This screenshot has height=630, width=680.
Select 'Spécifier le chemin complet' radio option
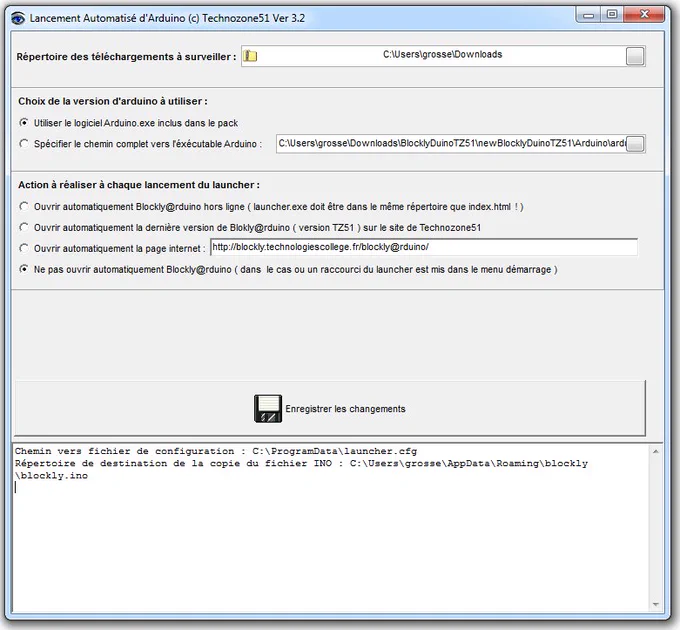tap(141, 144)
